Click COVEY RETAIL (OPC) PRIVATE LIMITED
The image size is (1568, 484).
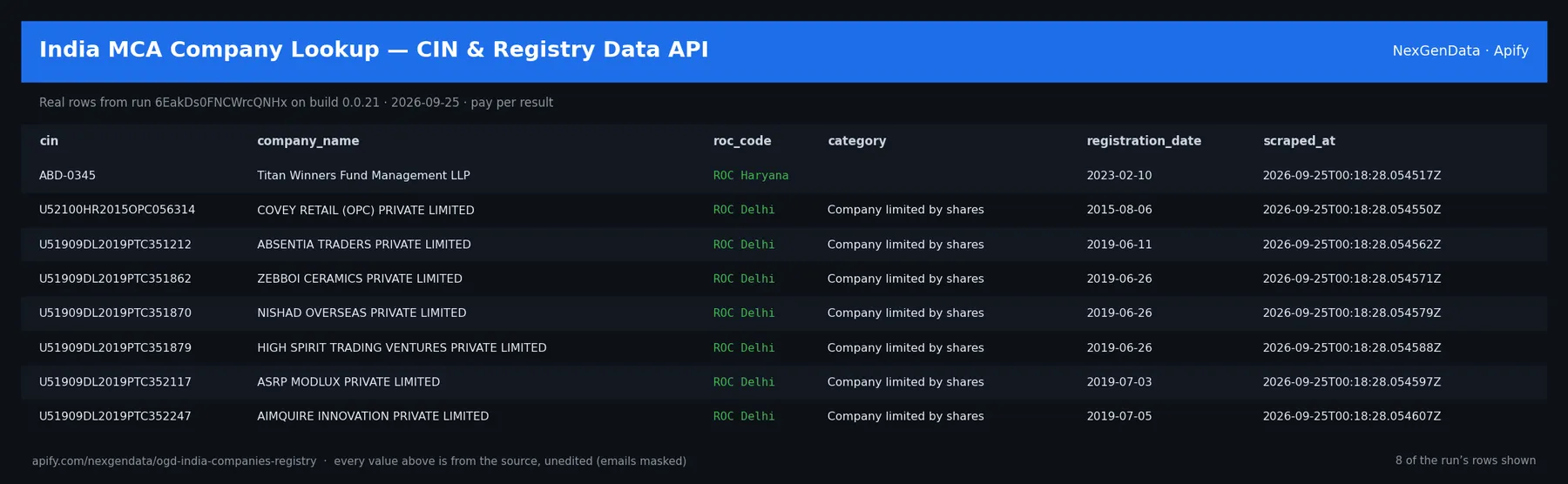(366, 210)
